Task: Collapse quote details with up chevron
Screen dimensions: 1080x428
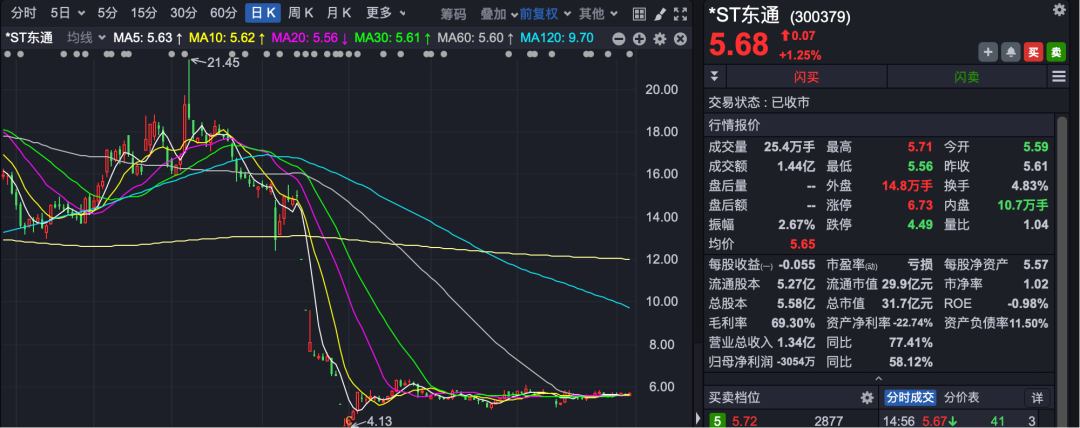Action: (879, 378)
